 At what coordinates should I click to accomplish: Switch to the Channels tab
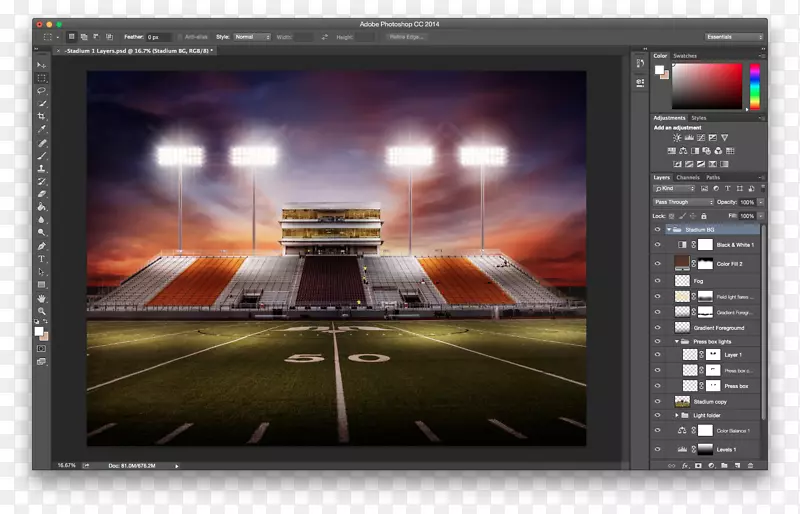pyautogui.click(x=688, y=177)
